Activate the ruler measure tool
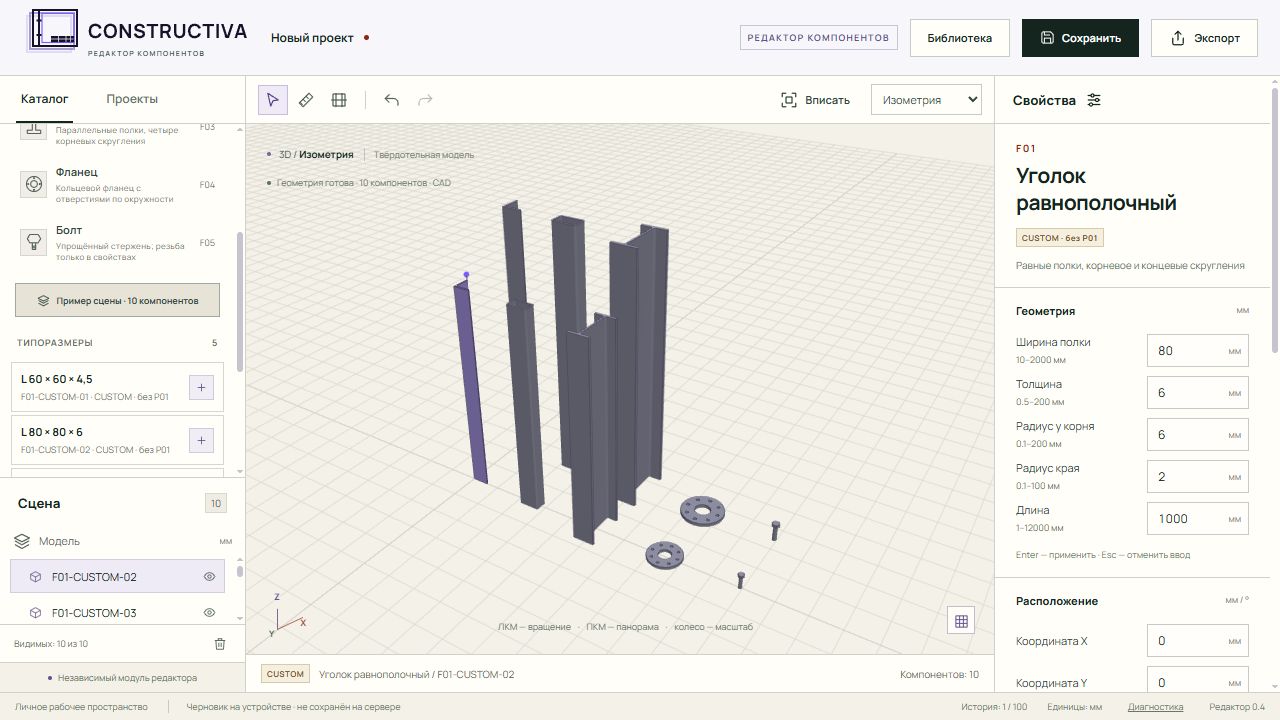 point(306,100)
